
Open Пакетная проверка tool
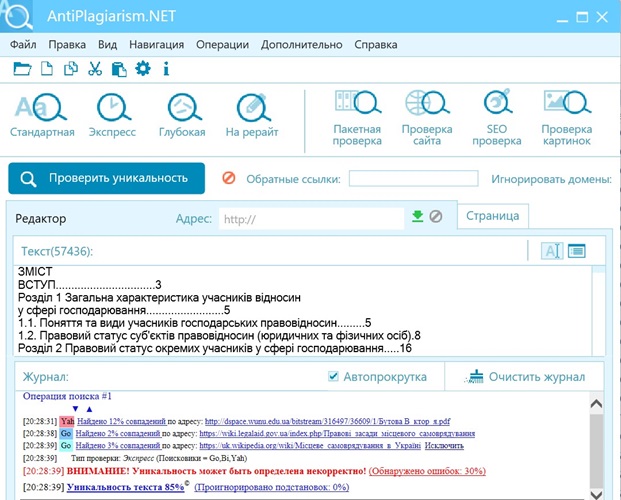tap(357, 118)
